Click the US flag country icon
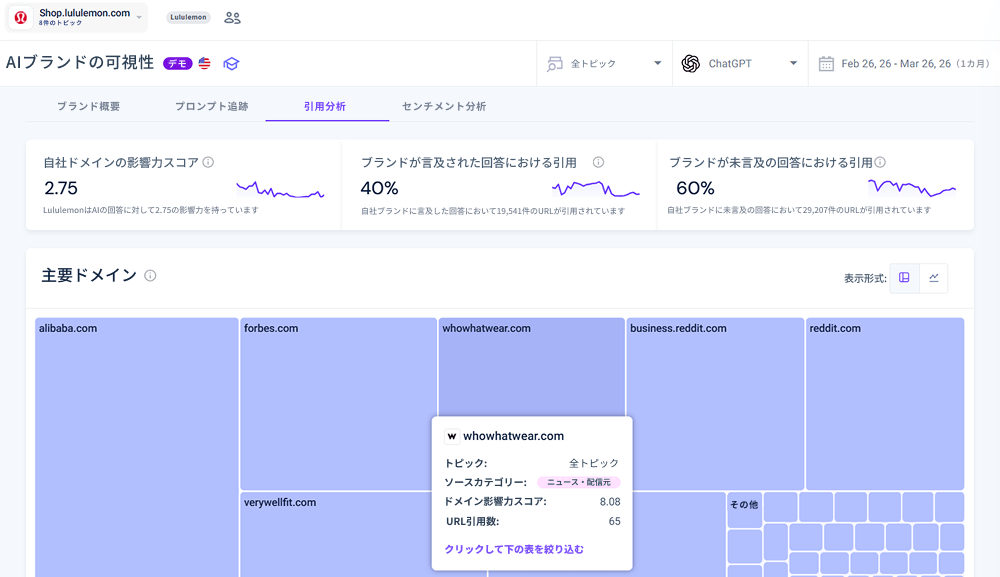Viewport: 1000px width, 577px height. click(x=204, y=63)
